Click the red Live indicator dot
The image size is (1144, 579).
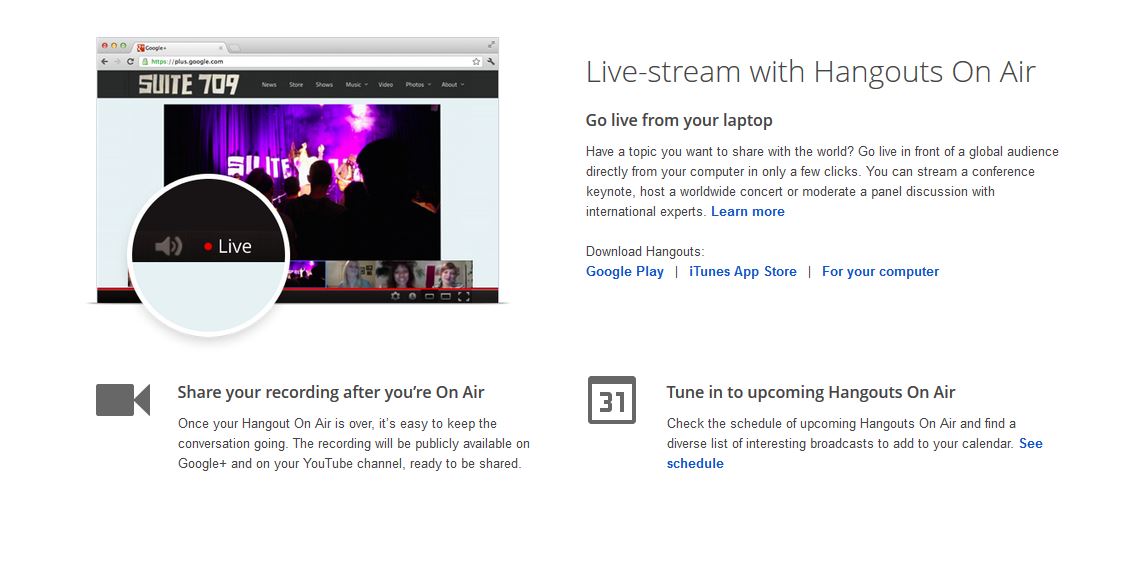coord(208,246)
